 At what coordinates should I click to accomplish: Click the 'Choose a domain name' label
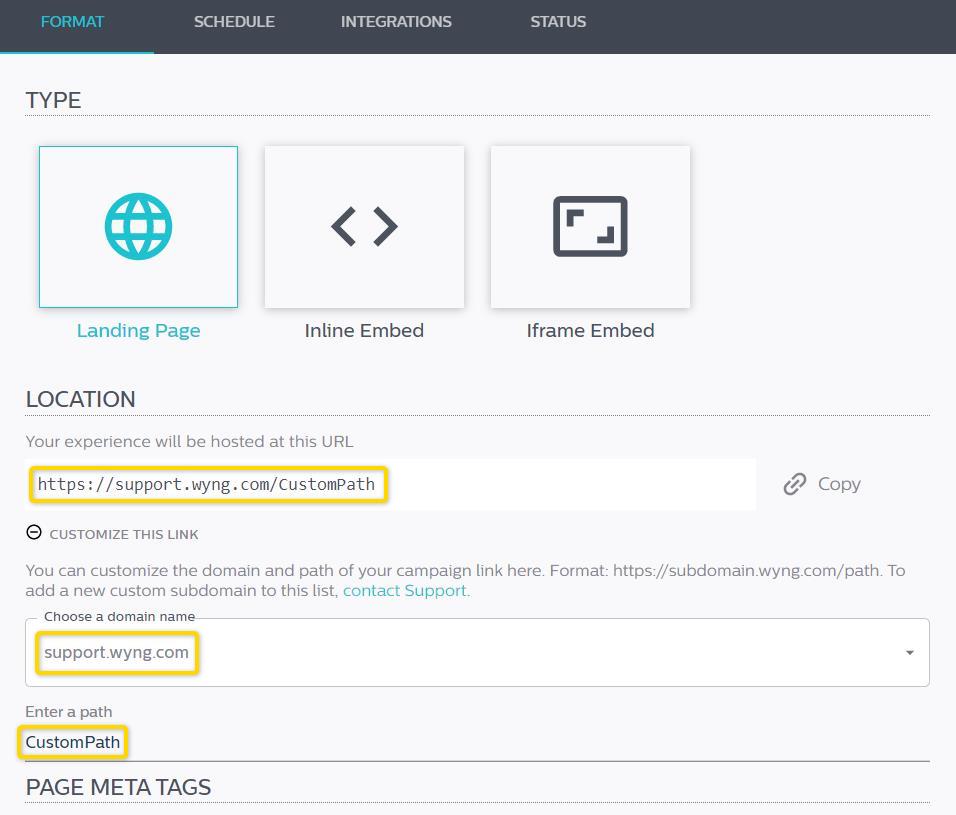point(120,617)
